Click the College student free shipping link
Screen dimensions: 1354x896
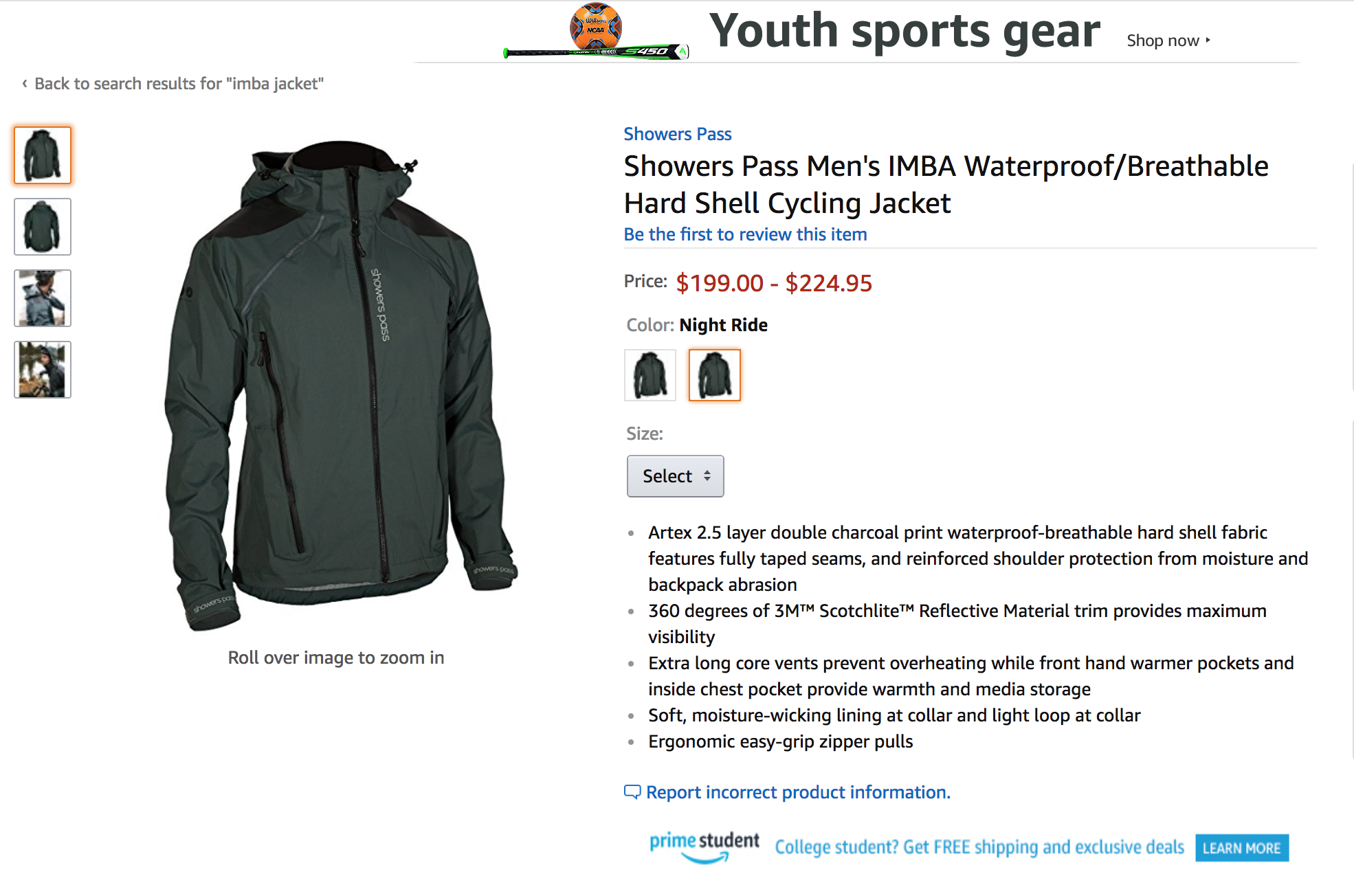(979, 847)
